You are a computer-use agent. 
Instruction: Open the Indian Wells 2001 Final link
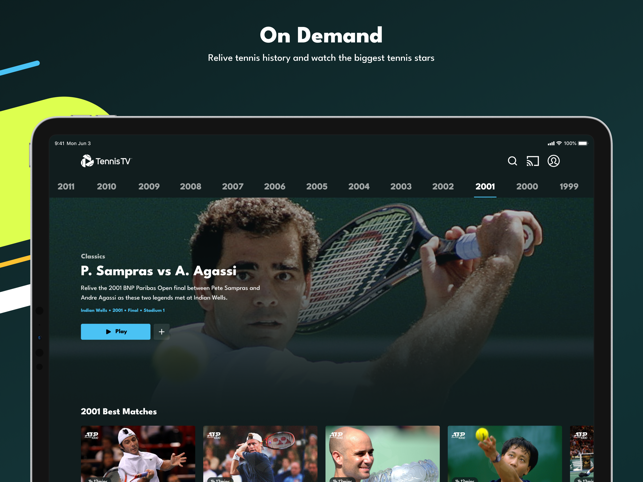[x=123, y=310]
